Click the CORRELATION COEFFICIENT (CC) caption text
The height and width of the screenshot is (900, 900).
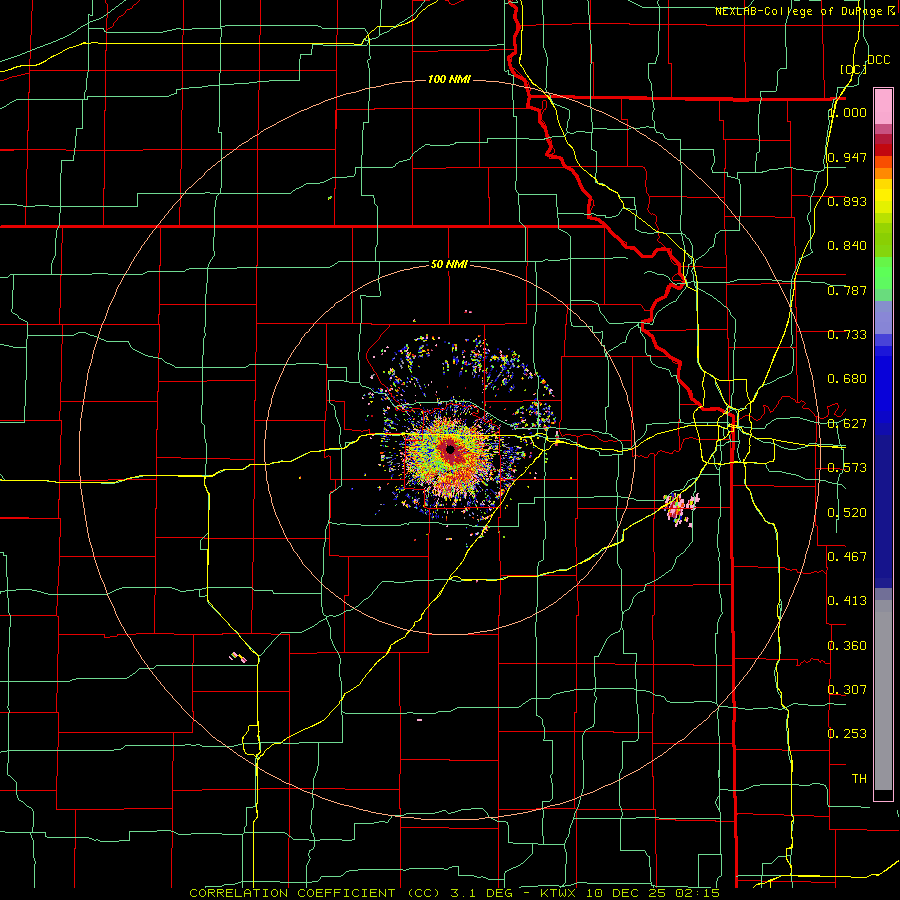tap(315, 893)
